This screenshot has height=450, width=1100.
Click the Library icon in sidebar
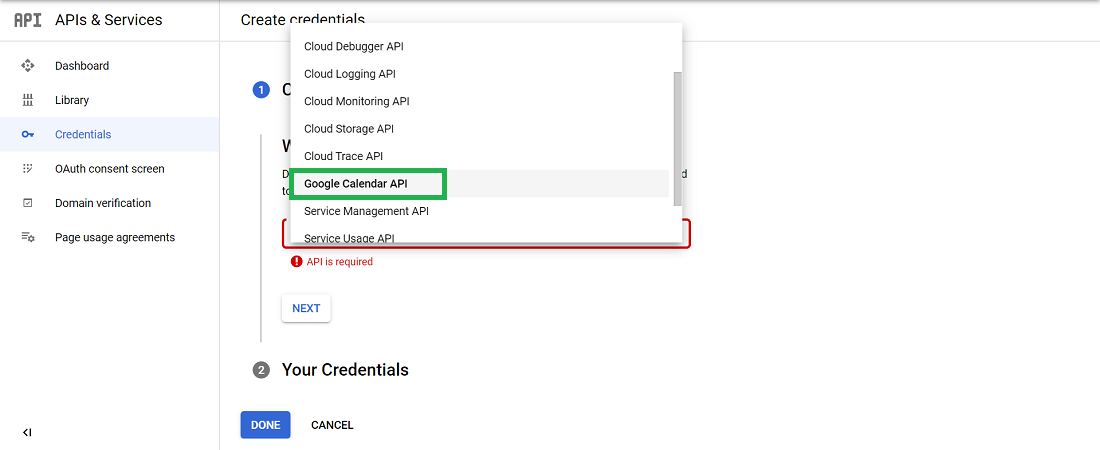tap(27, 100)
